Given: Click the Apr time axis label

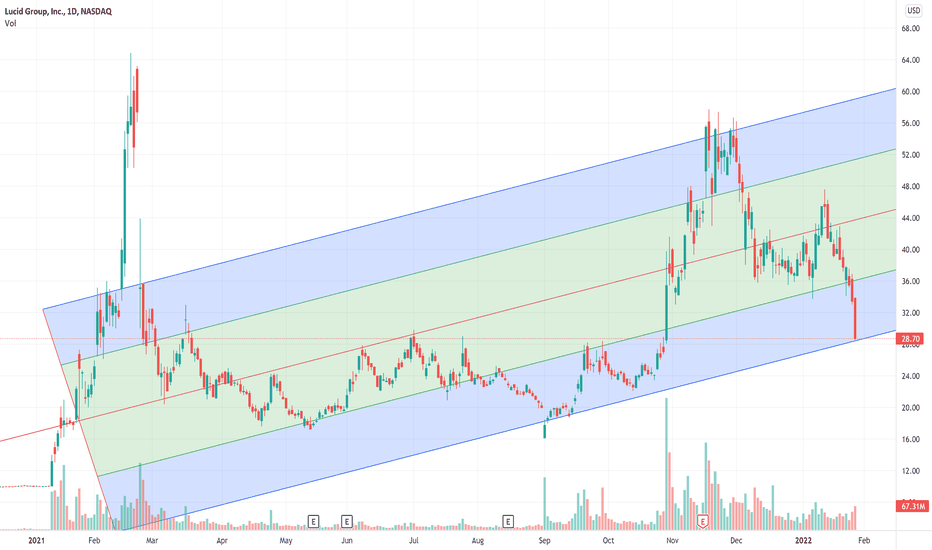Looking at the screenshot, I should [x=222, y=540].
